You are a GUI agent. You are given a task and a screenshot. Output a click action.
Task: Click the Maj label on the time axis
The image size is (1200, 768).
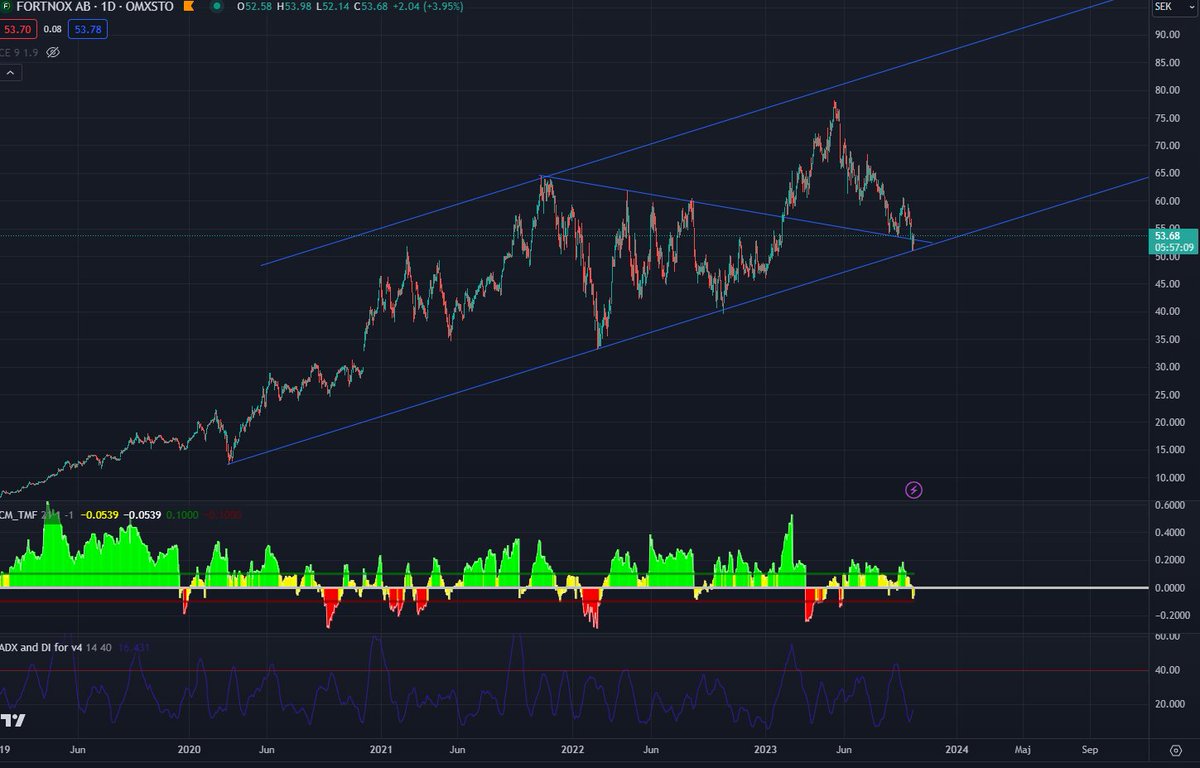1023,748
